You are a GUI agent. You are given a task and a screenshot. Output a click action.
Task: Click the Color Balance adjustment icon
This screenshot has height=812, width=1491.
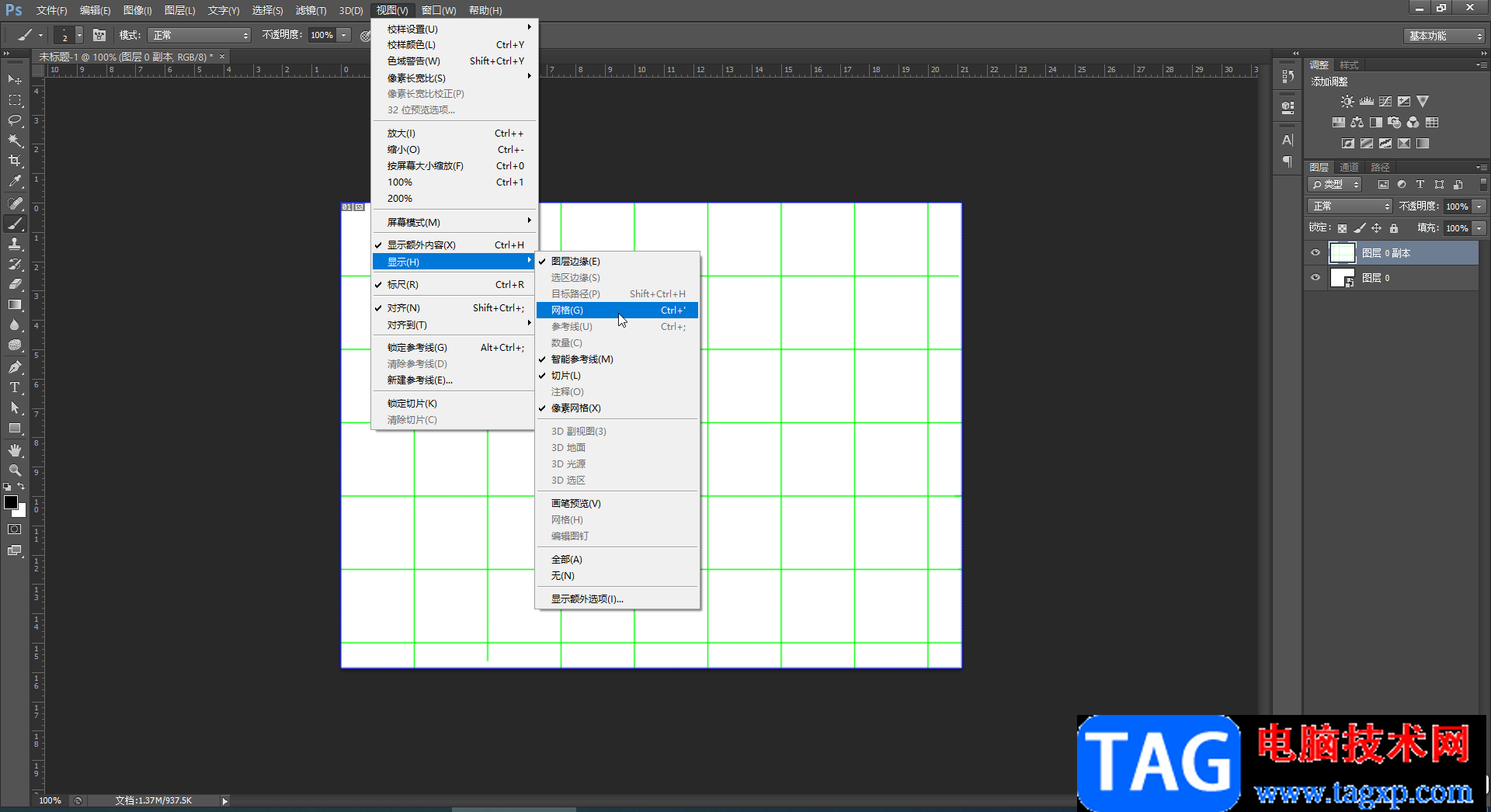(x=1357, y=123)
